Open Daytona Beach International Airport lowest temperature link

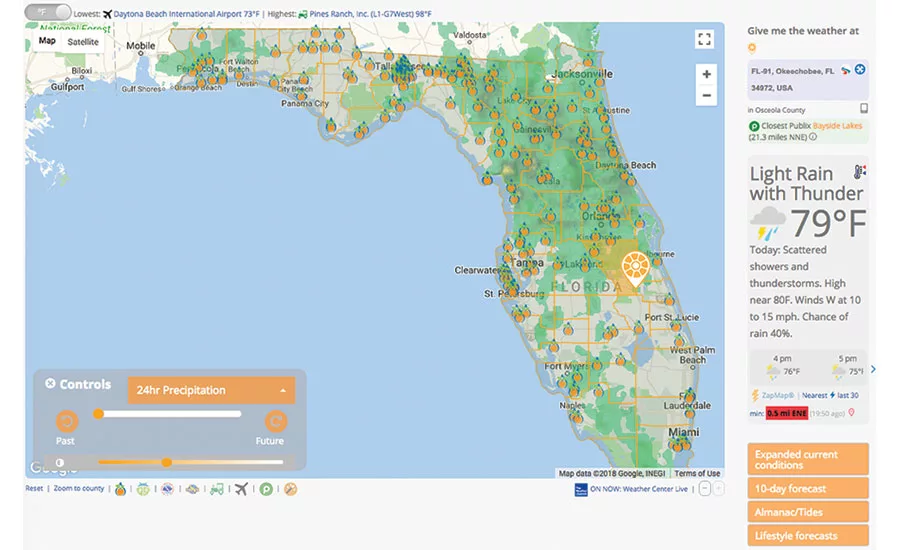[x=187, y=14]
